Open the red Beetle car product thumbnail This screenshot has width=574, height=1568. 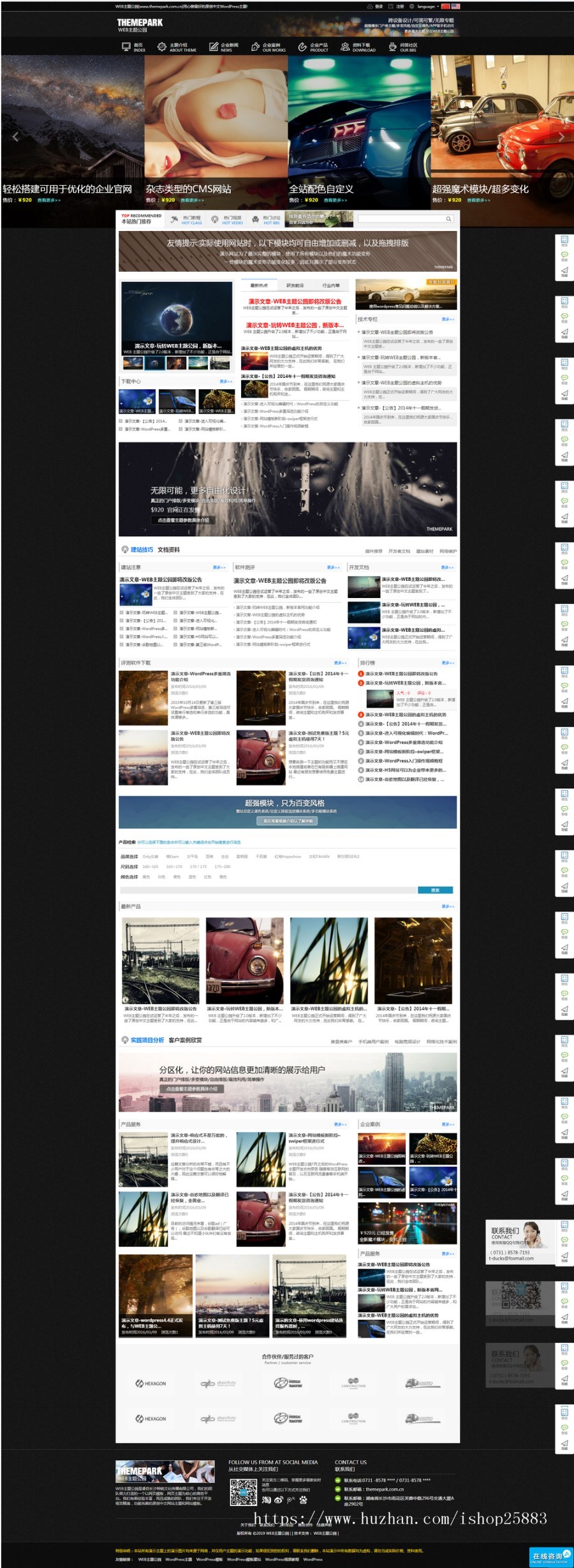(x=244, y=960)
